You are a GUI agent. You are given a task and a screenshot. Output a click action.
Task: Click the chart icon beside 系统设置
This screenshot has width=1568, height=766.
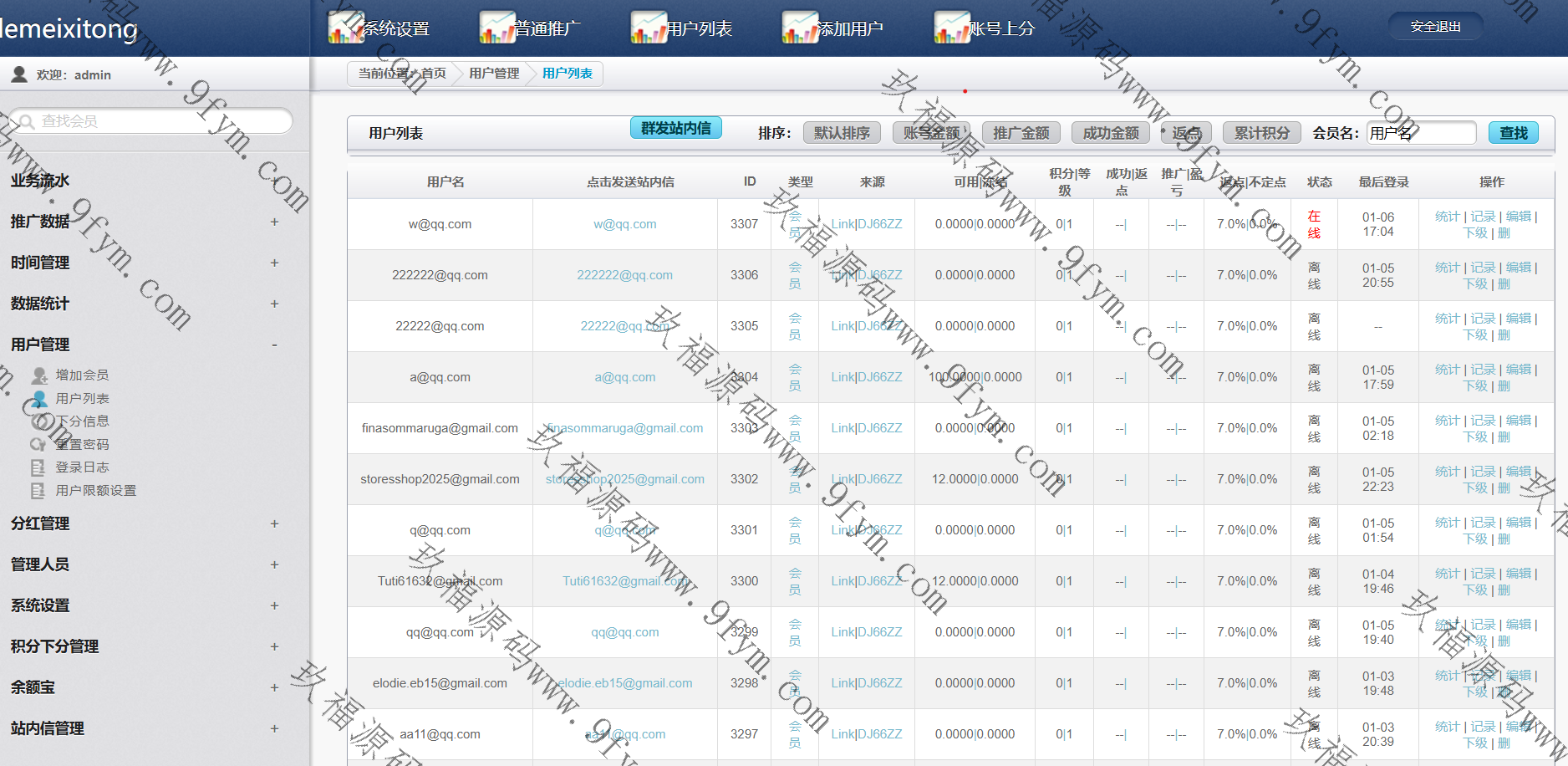pos(344,28)
